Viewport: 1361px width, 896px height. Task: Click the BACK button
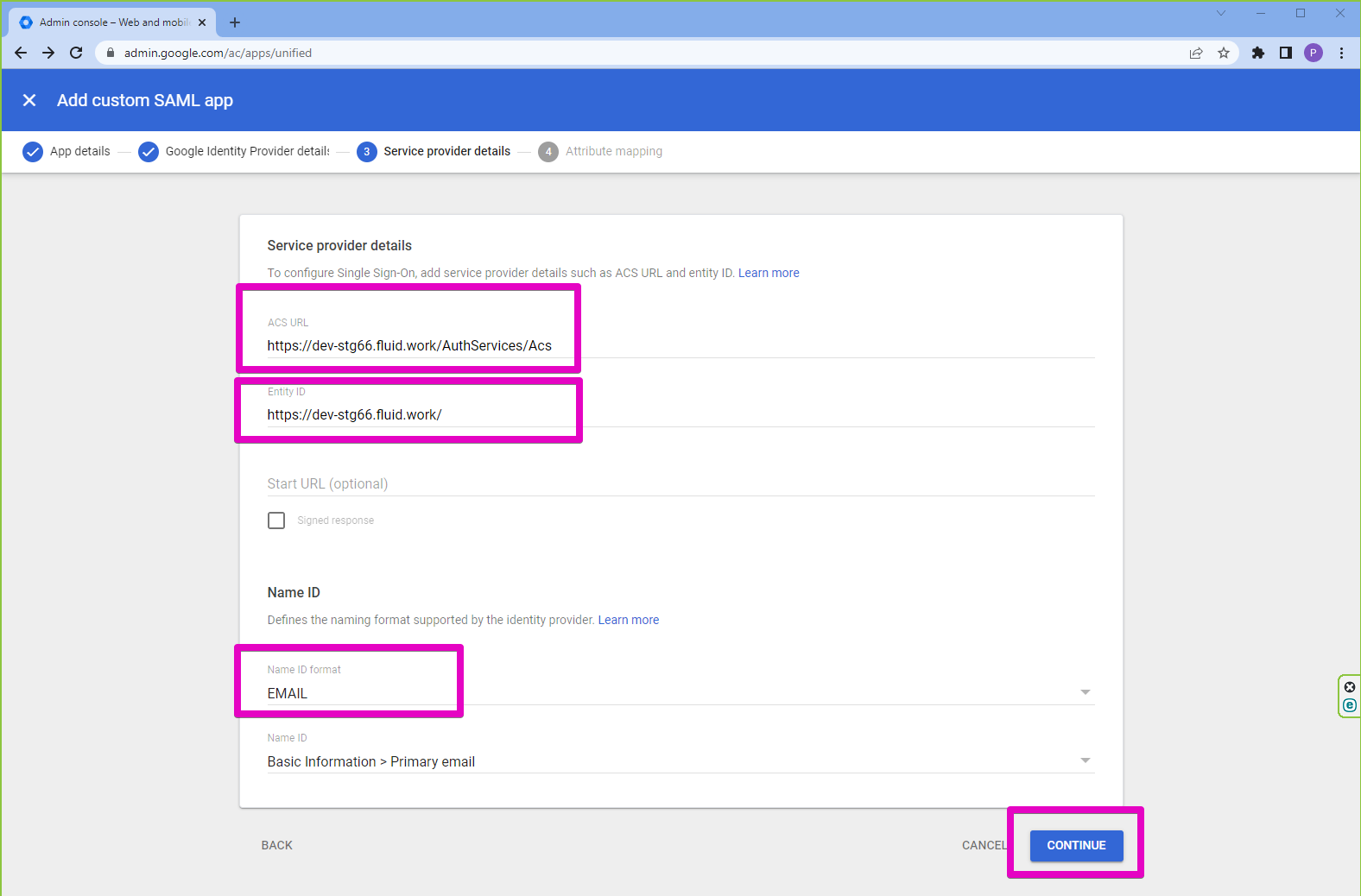coord(277,845)
